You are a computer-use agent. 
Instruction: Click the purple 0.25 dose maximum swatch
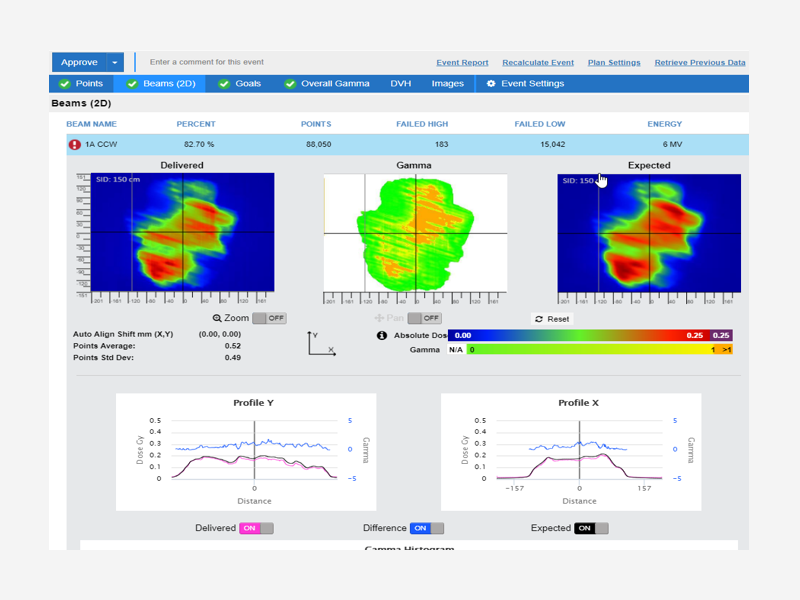(721, 335)
